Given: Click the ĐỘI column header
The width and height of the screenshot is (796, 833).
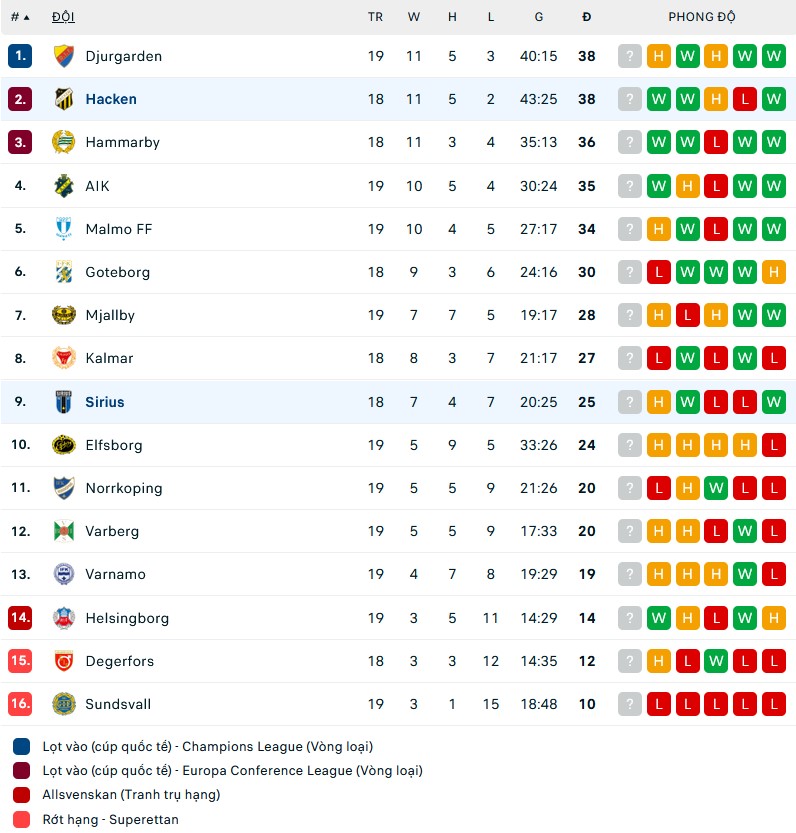Looking at the screenshot, I should tap(63, 17).
